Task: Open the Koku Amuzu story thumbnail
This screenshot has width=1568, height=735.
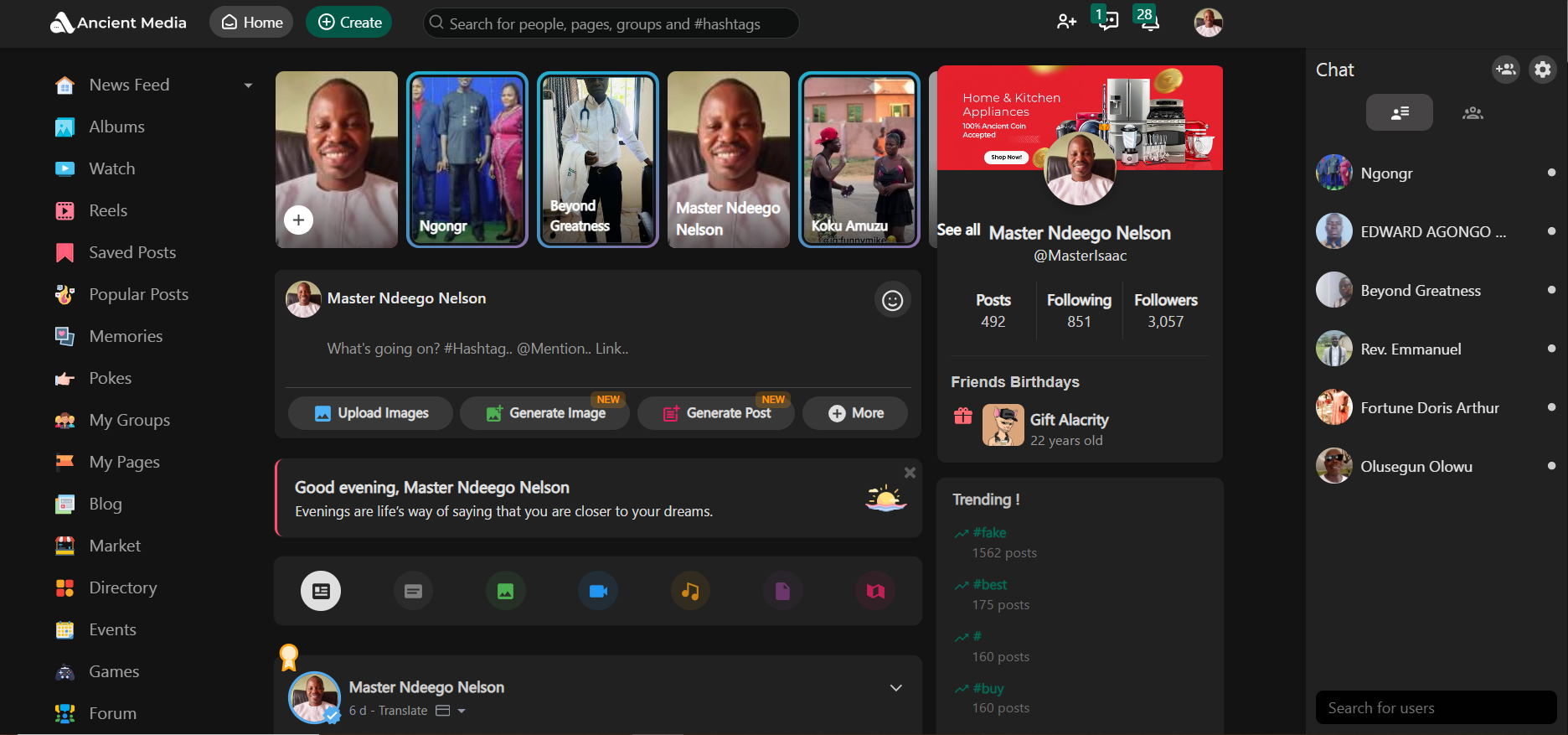Action: click(859, 159)
